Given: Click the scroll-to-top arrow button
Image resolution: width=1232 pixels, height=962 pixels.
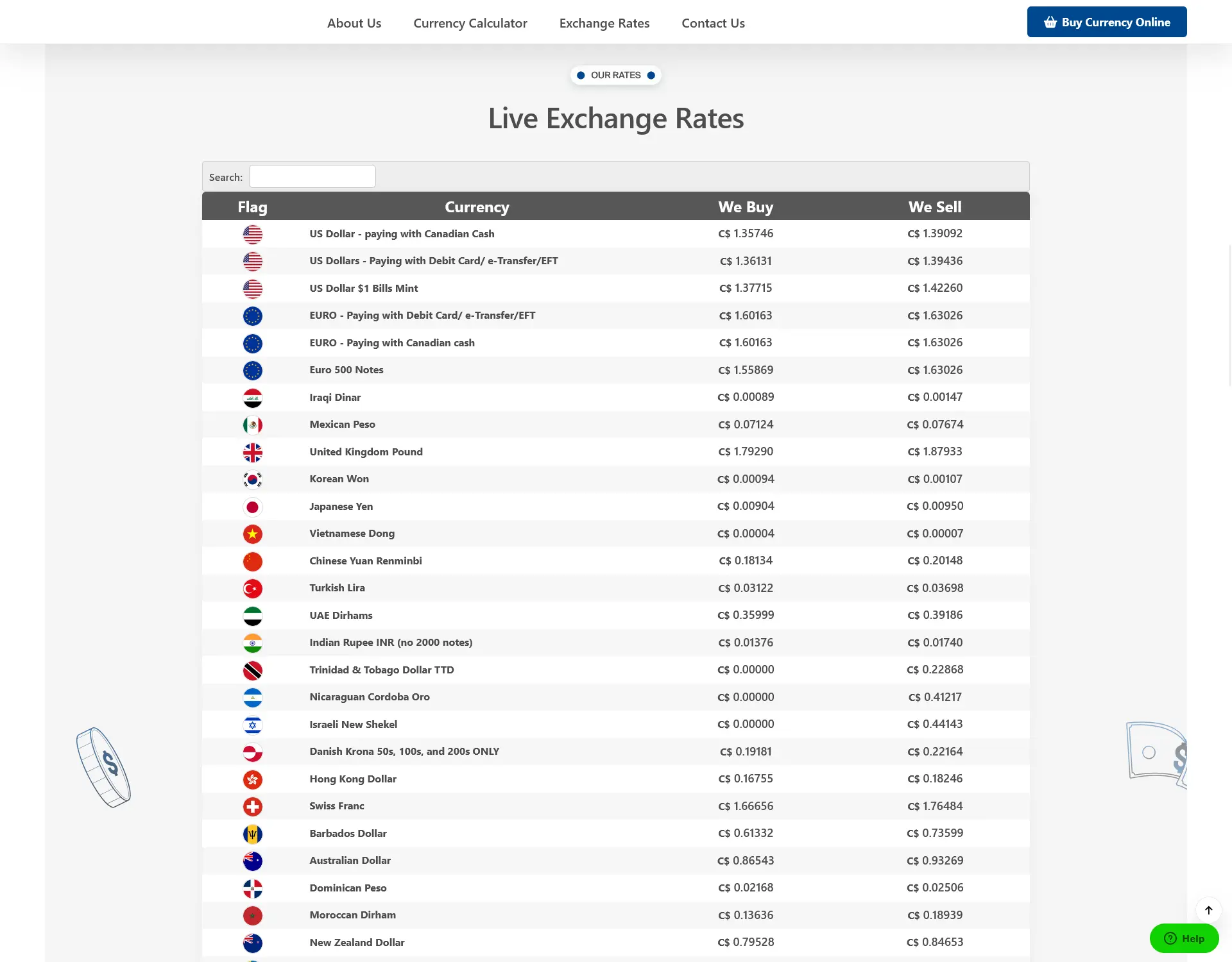Looking at the screenshot, I should tap(1208, 910).
